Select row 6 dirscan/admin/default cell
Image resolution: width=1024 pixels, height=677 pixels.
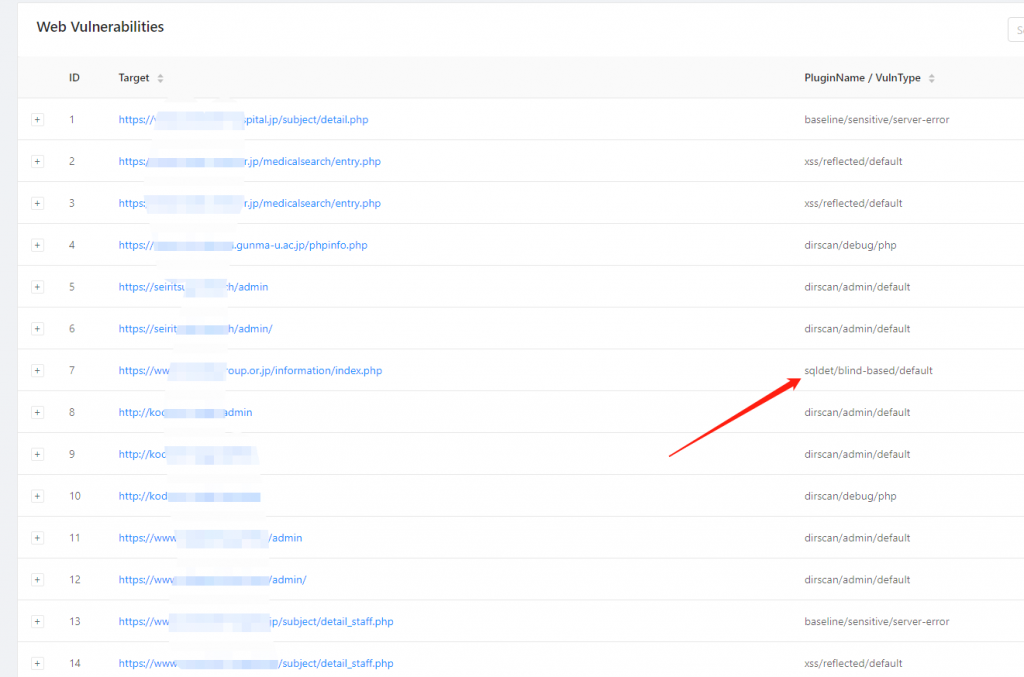pyautogui.click(x=857, y=328)
